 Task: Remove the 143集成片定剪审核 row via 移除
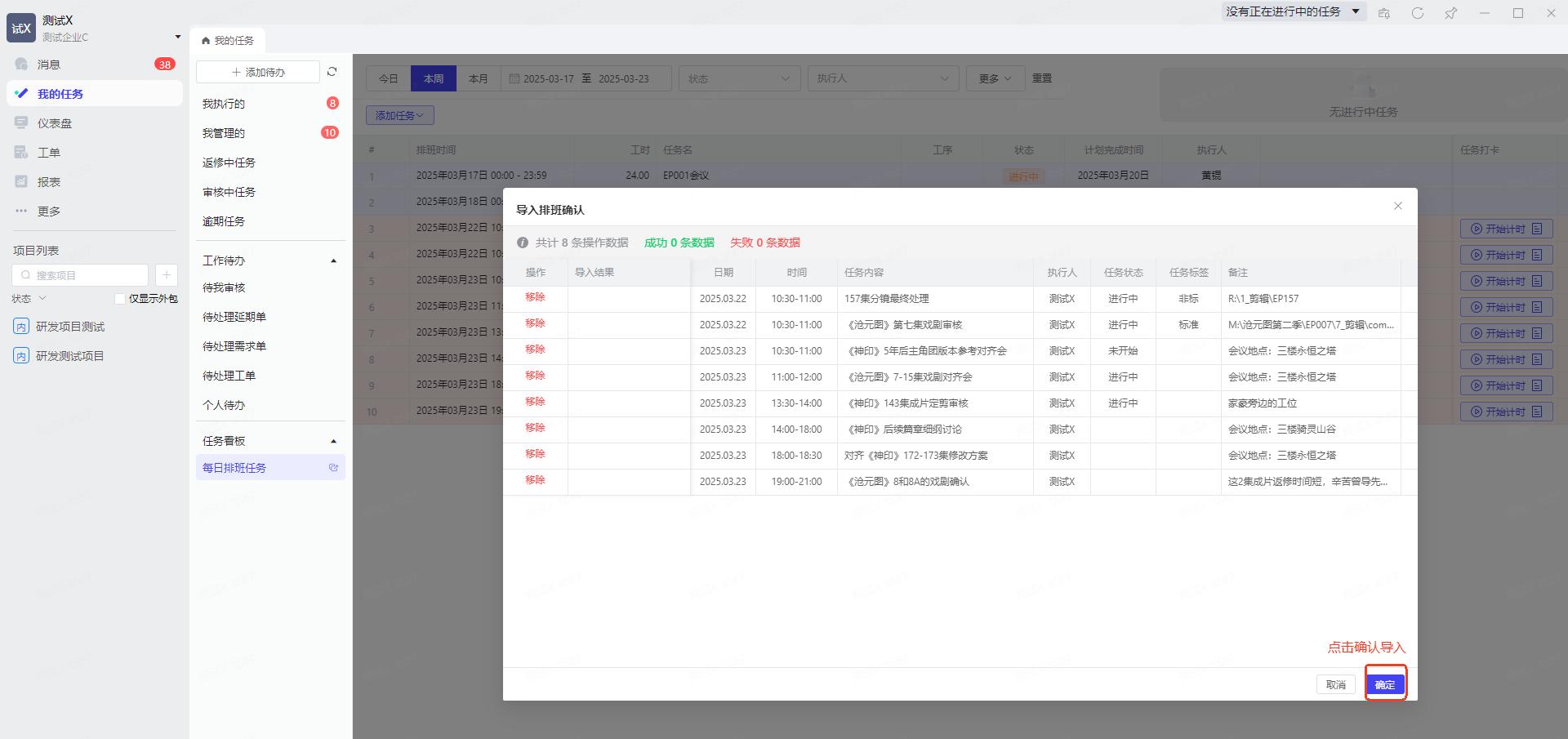point(535,402)
